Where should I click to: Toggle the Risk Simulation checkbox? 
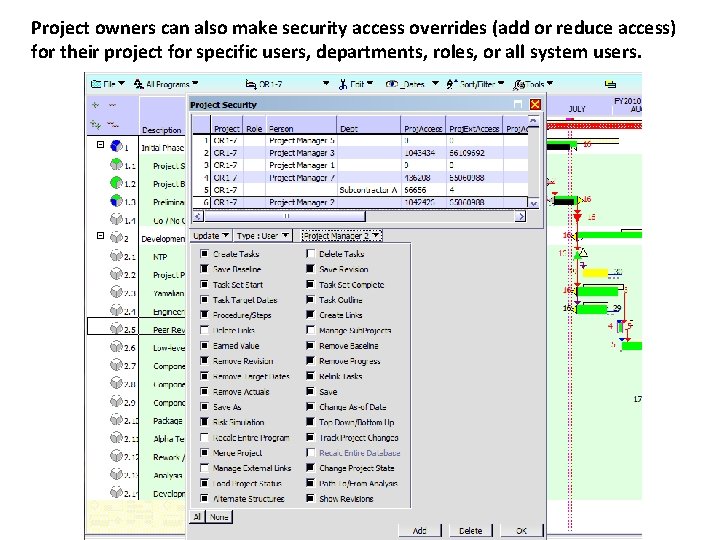tap(204, 422)
